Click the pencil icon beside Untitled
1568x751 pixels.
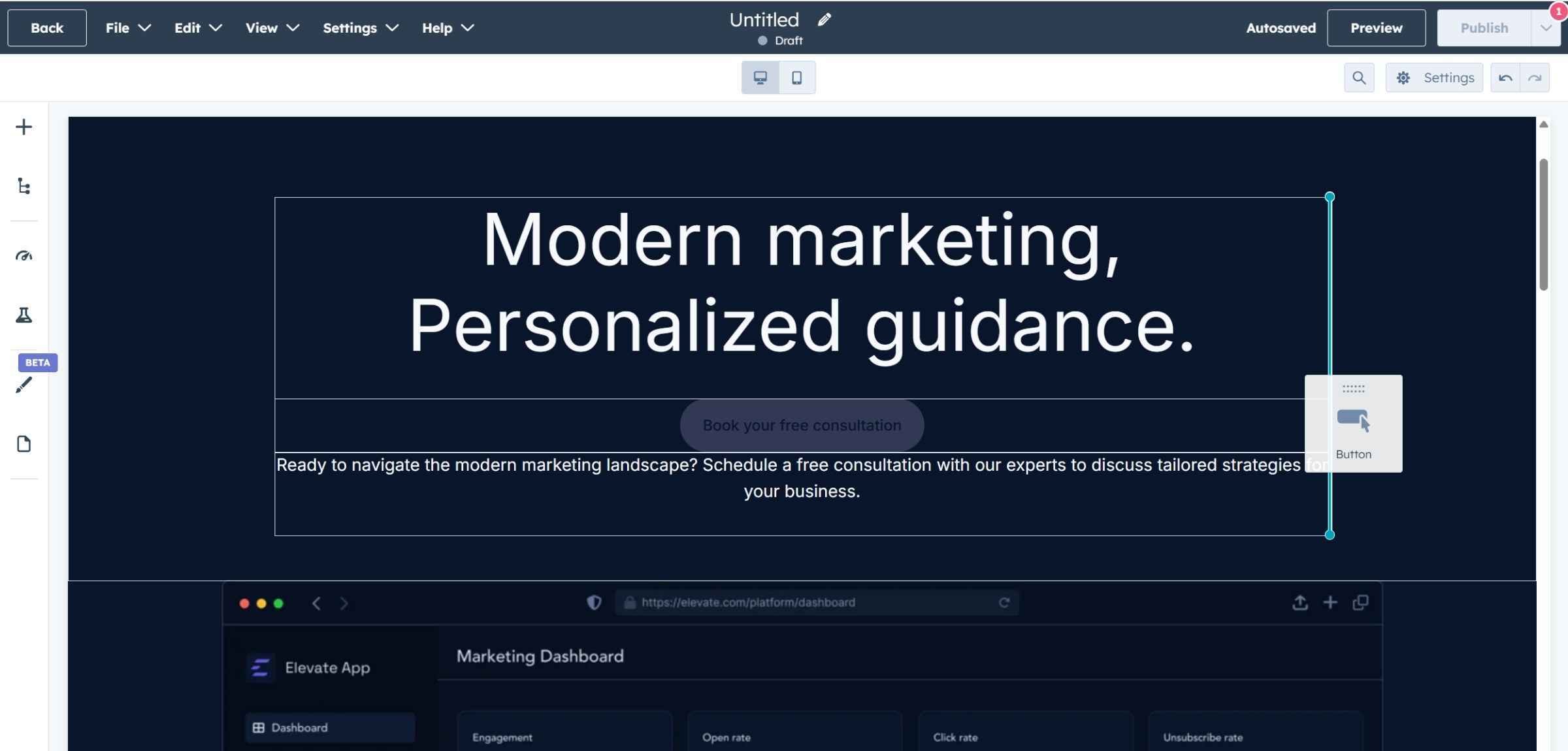tap(824, 20)
